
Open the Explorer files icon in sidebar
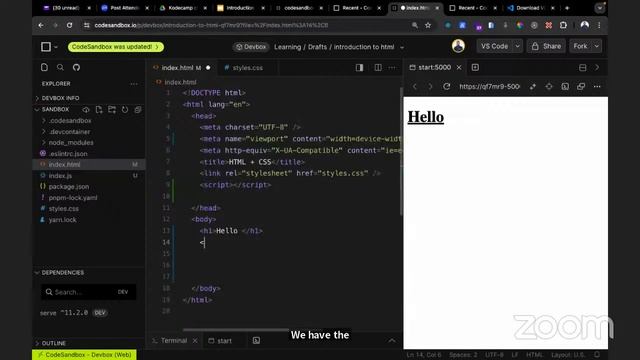[x=44, y=67]
